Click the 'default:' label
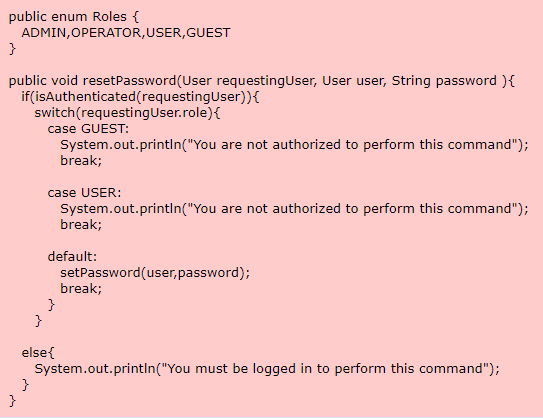The height and width of the screenshot is (418, 543). coord(72,257)
